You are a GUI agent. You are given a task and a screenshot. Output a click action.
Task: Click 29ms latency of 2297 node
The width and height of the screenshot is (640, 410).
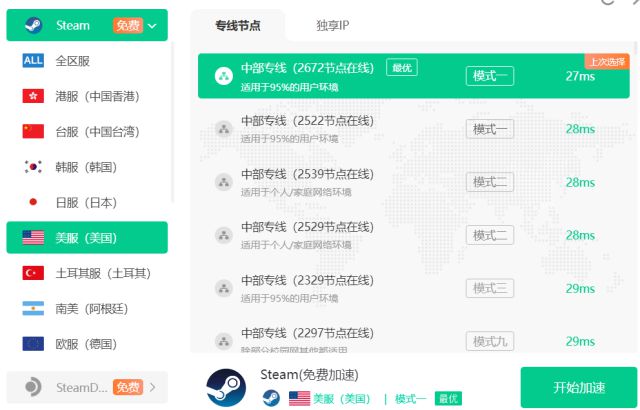[x=580, y=341]
